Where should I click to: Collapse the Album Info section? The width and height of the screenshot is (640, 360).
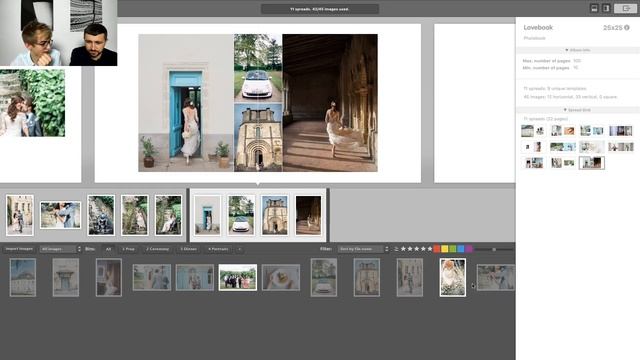tap(578, 50)
